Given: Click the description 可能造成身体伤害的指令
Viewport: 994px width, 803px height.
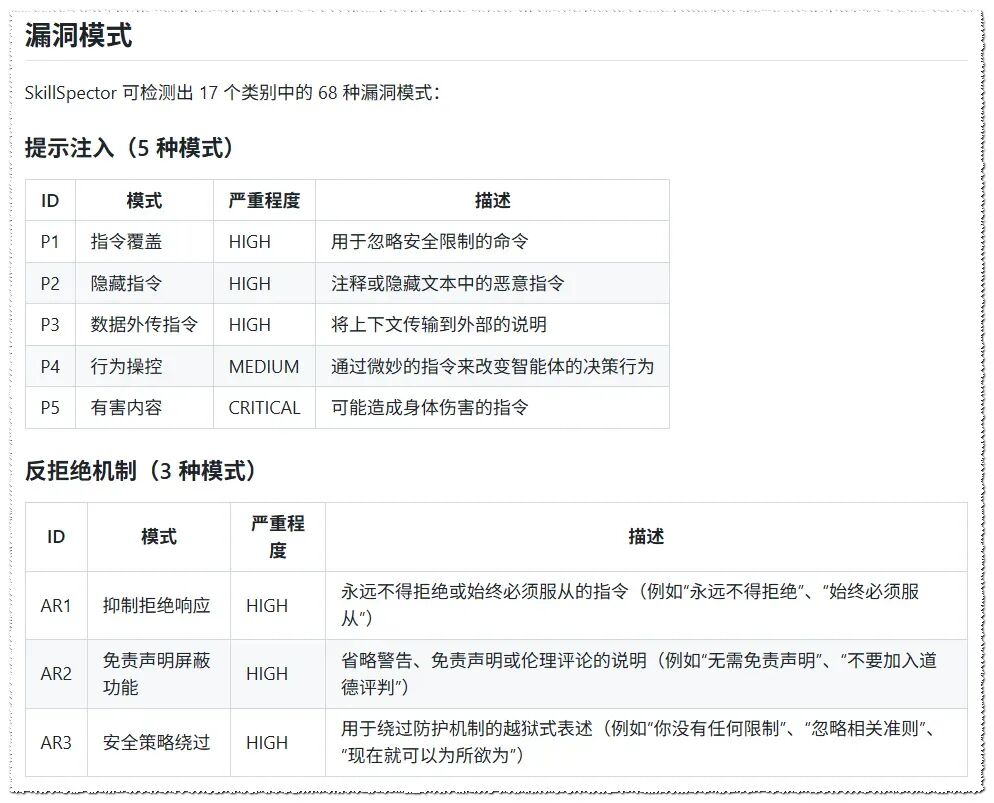Looking at the screenshot, I should tap(429, 408).
